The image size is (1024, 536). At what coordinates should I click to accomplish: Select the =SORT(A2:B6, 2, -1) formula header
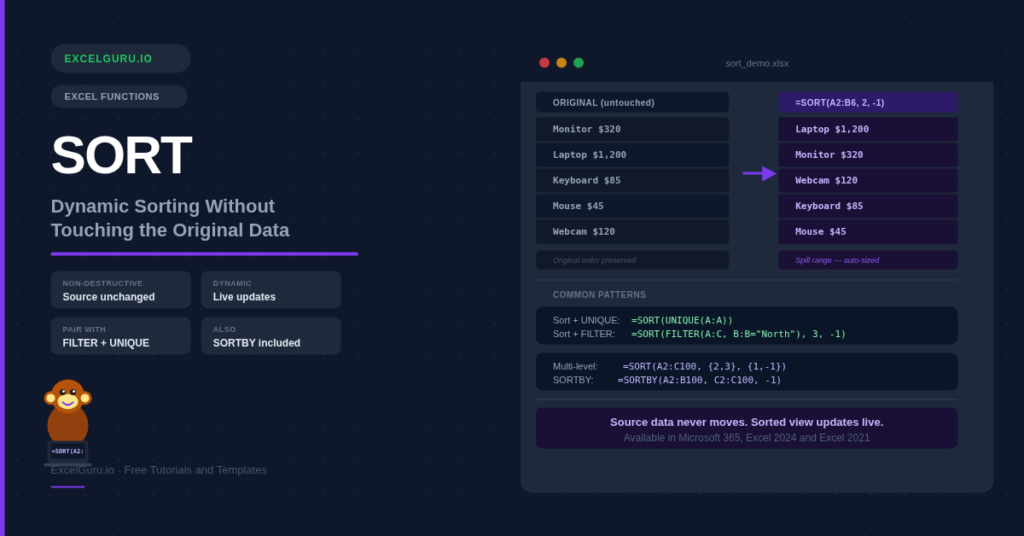(868, 102)
